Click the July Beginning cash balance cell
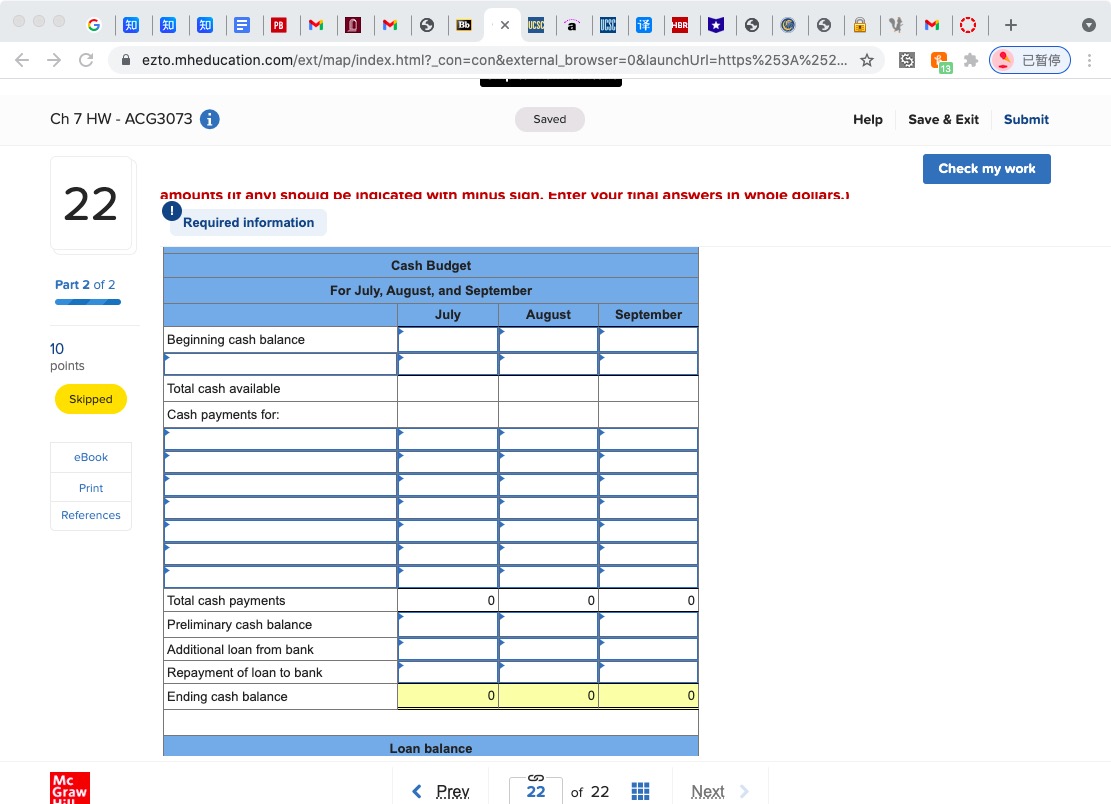1111x804 pixels. point(447,339)
